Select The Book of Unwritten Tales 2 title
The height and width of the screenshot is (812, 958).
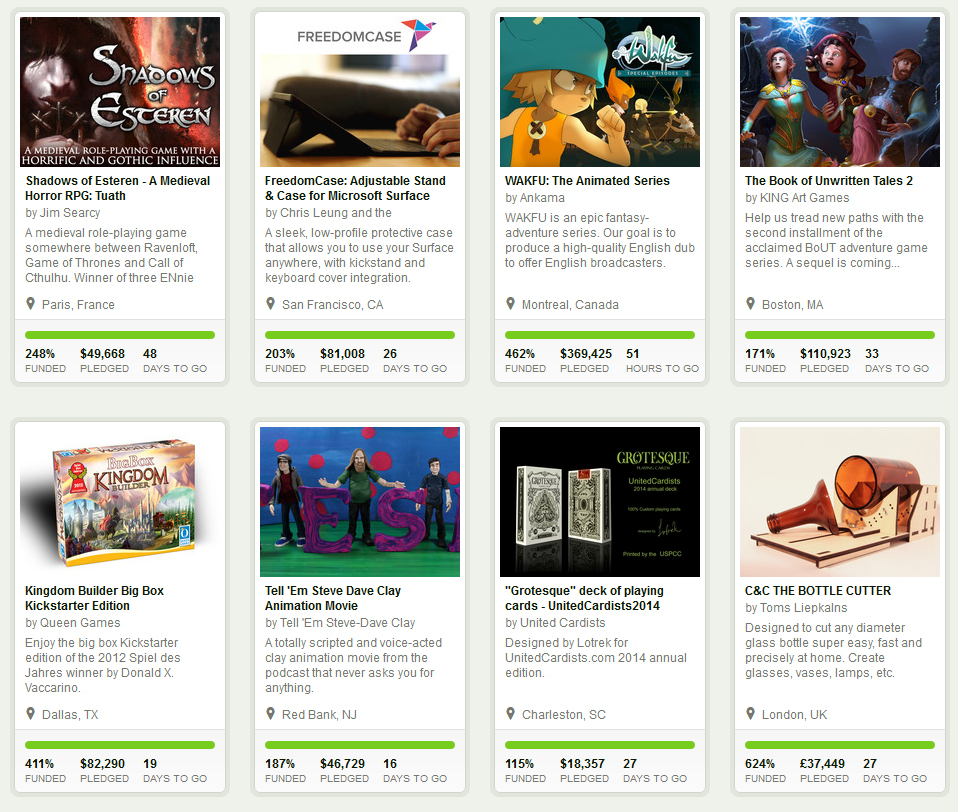828,181
